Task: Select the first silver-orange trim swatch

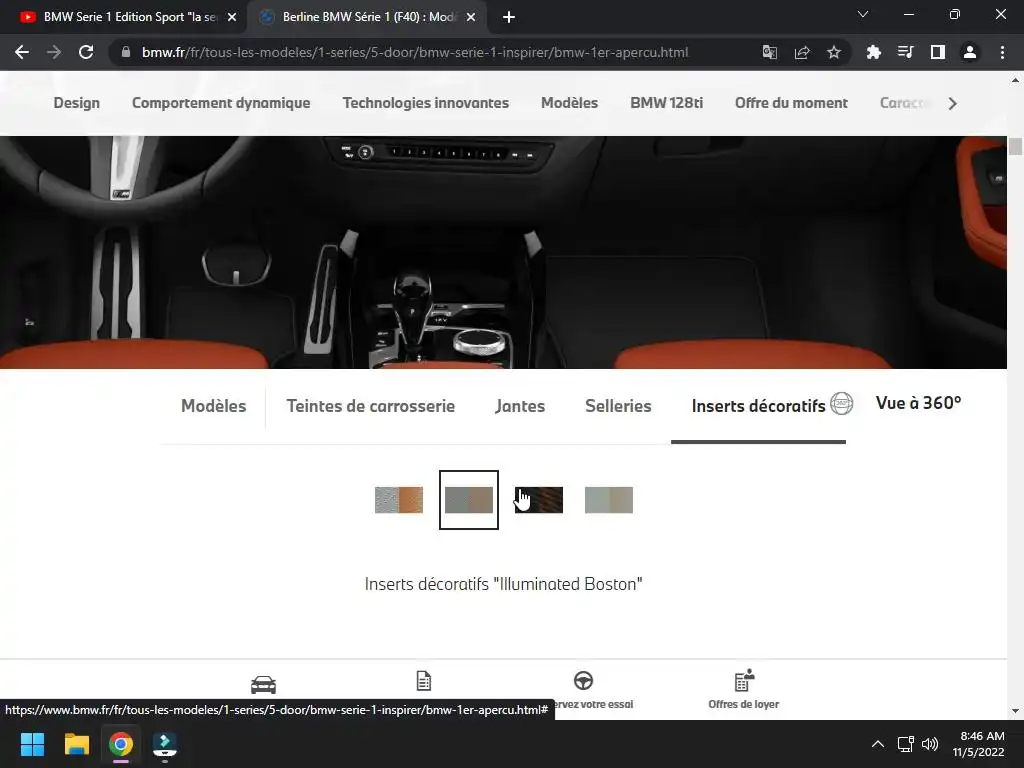Action: click(399, 500)
